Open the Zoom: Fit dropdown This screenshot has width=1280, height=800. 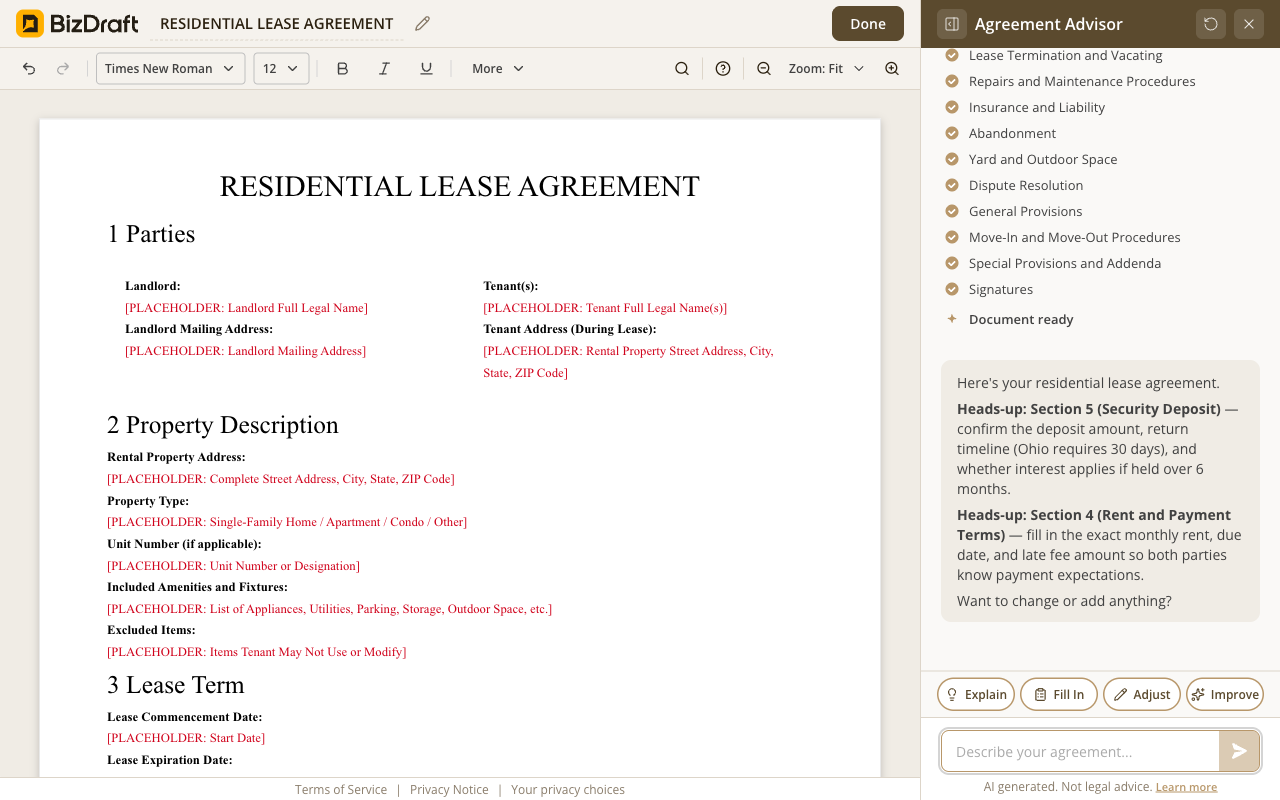[826, 68]
